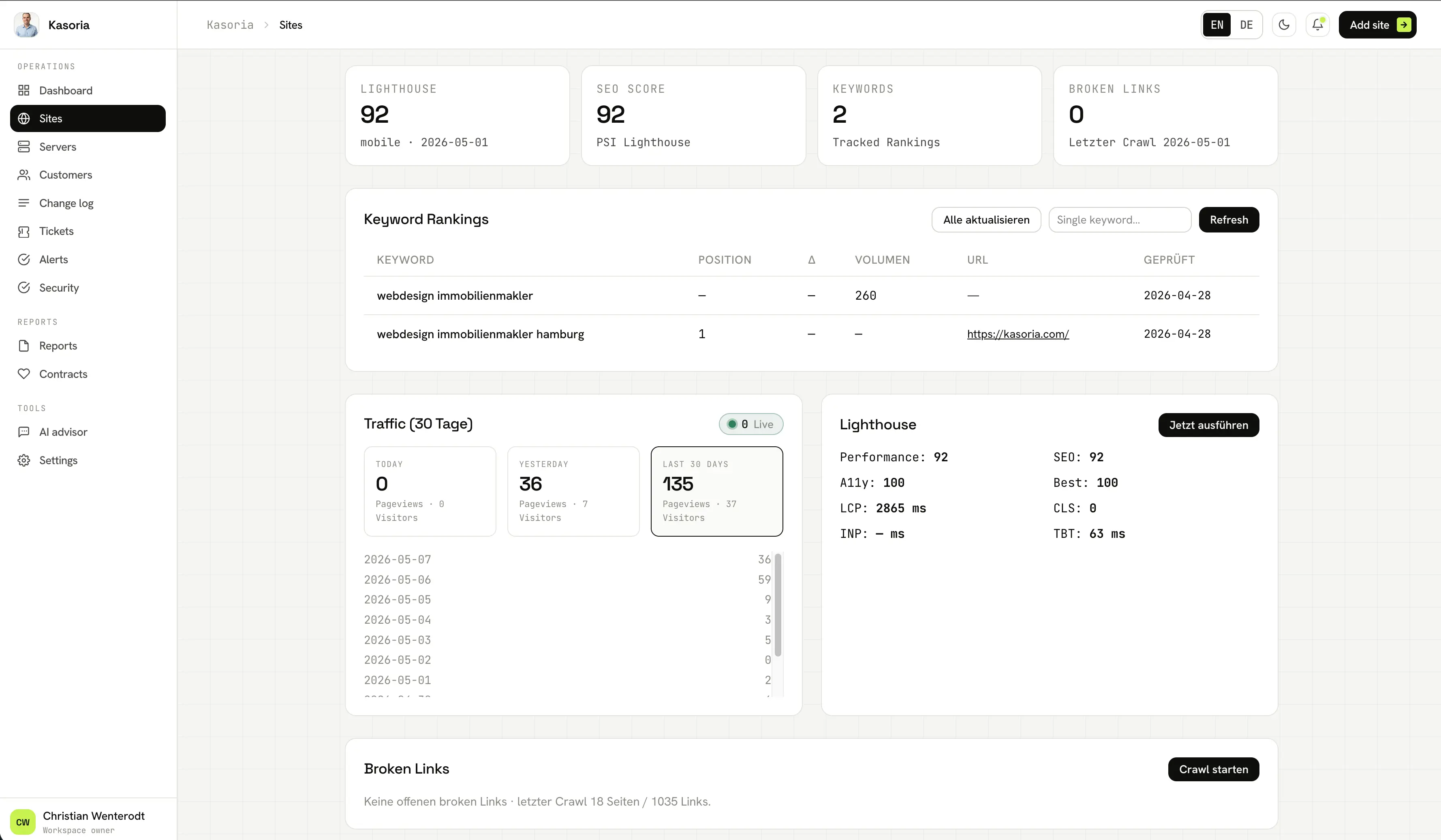Toggle the 0 Live indicator
Screen dimensions: 1441x840
coord(751,424)
